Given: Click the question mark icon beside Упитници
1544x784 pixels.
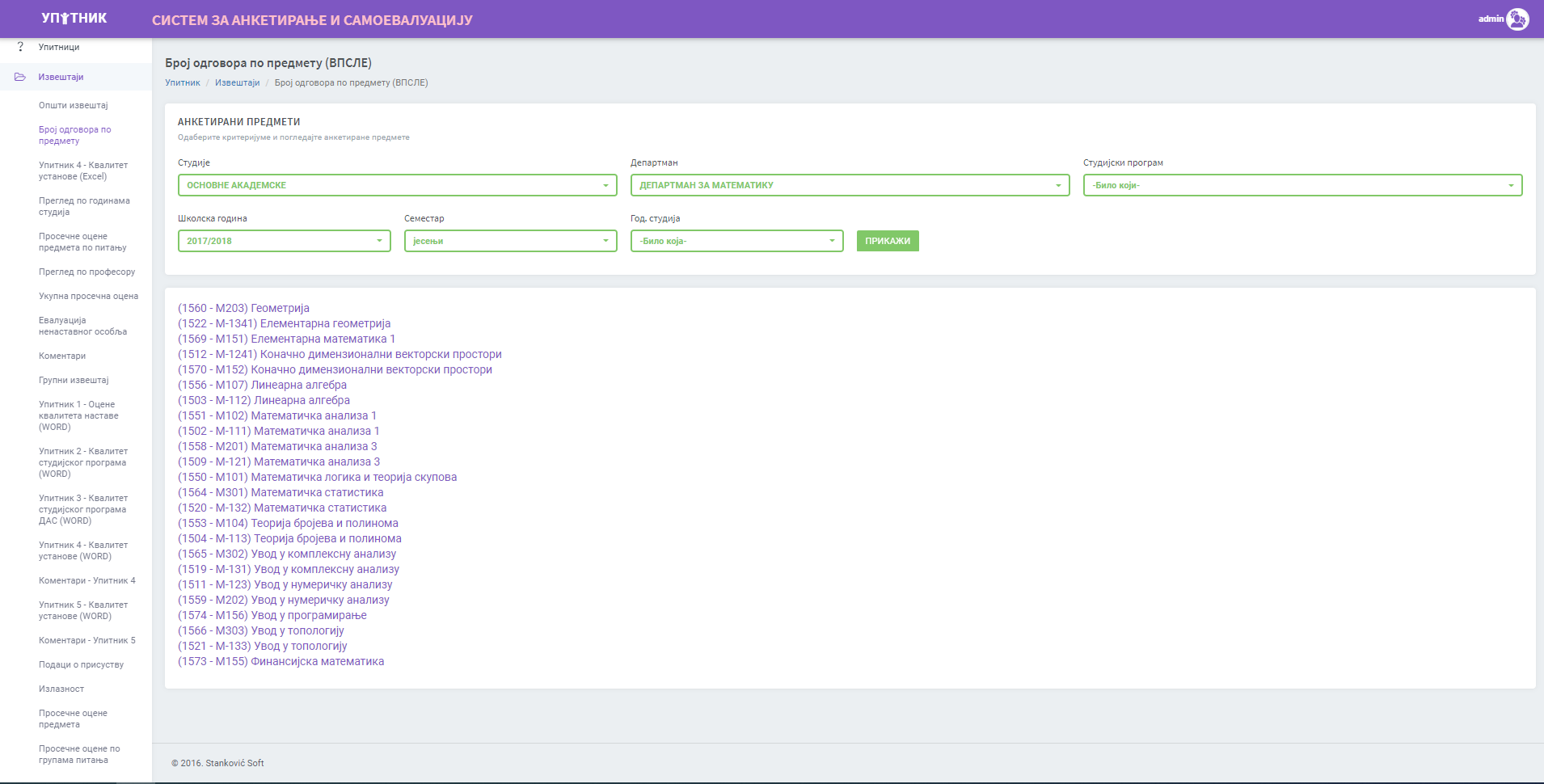Looking at the screenshot, I should [20, 47].
